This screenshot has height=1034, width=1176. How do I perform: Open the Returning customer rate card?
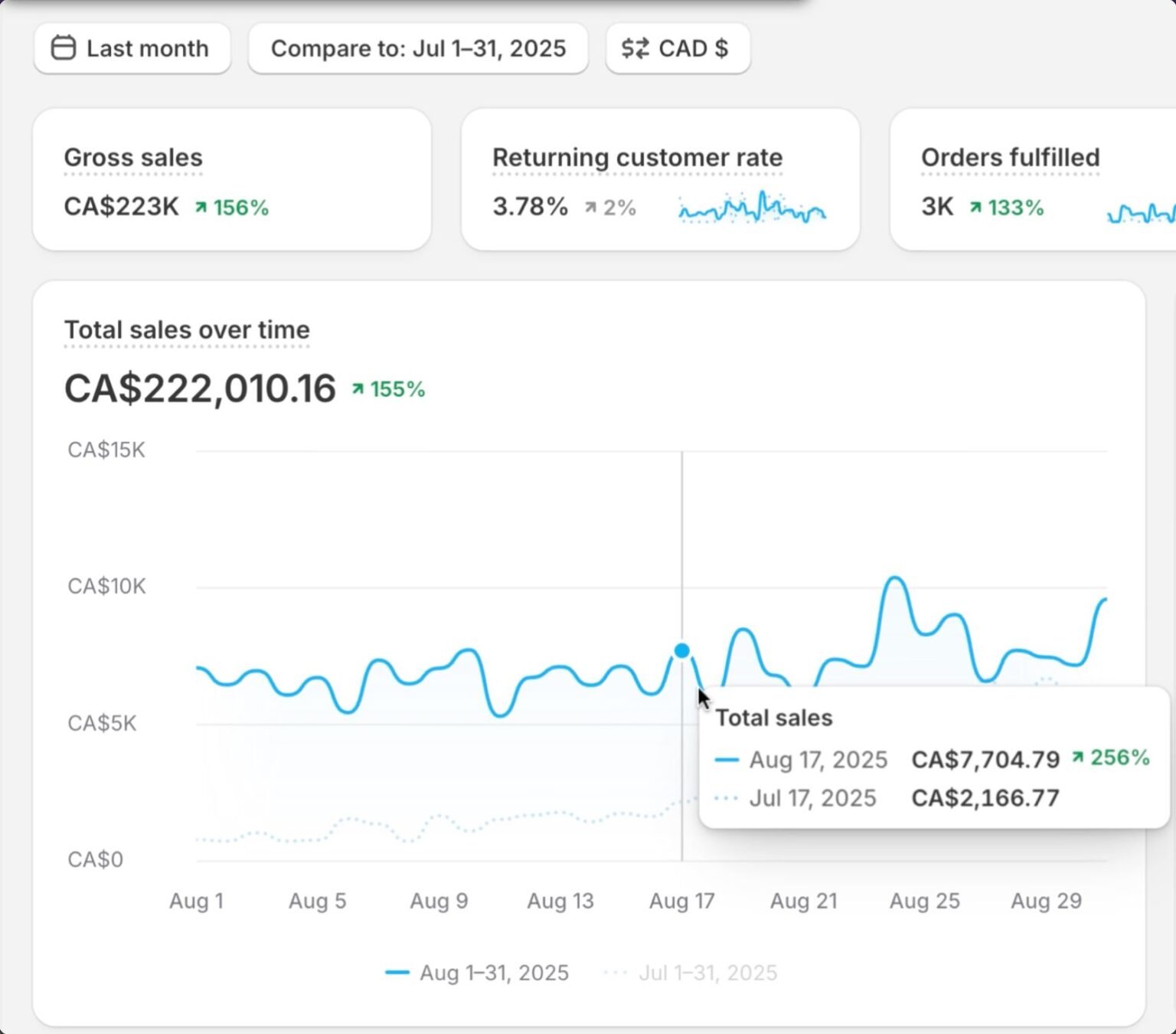(x=660, y=180)
